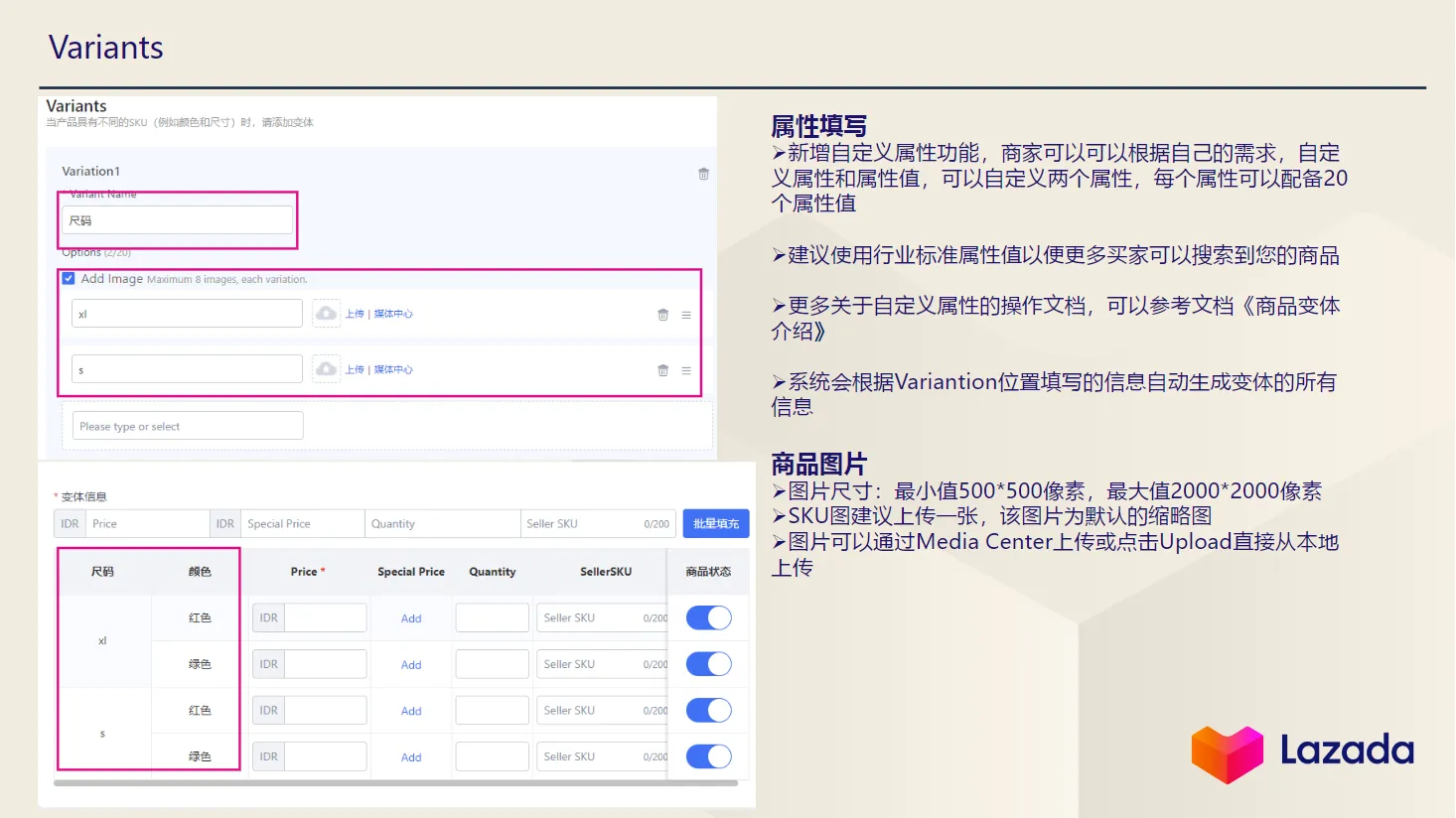Click the drag handle icon next to s
This screenshot has width=1456, height=818.
pyautogui.click(x=685, y=369)
